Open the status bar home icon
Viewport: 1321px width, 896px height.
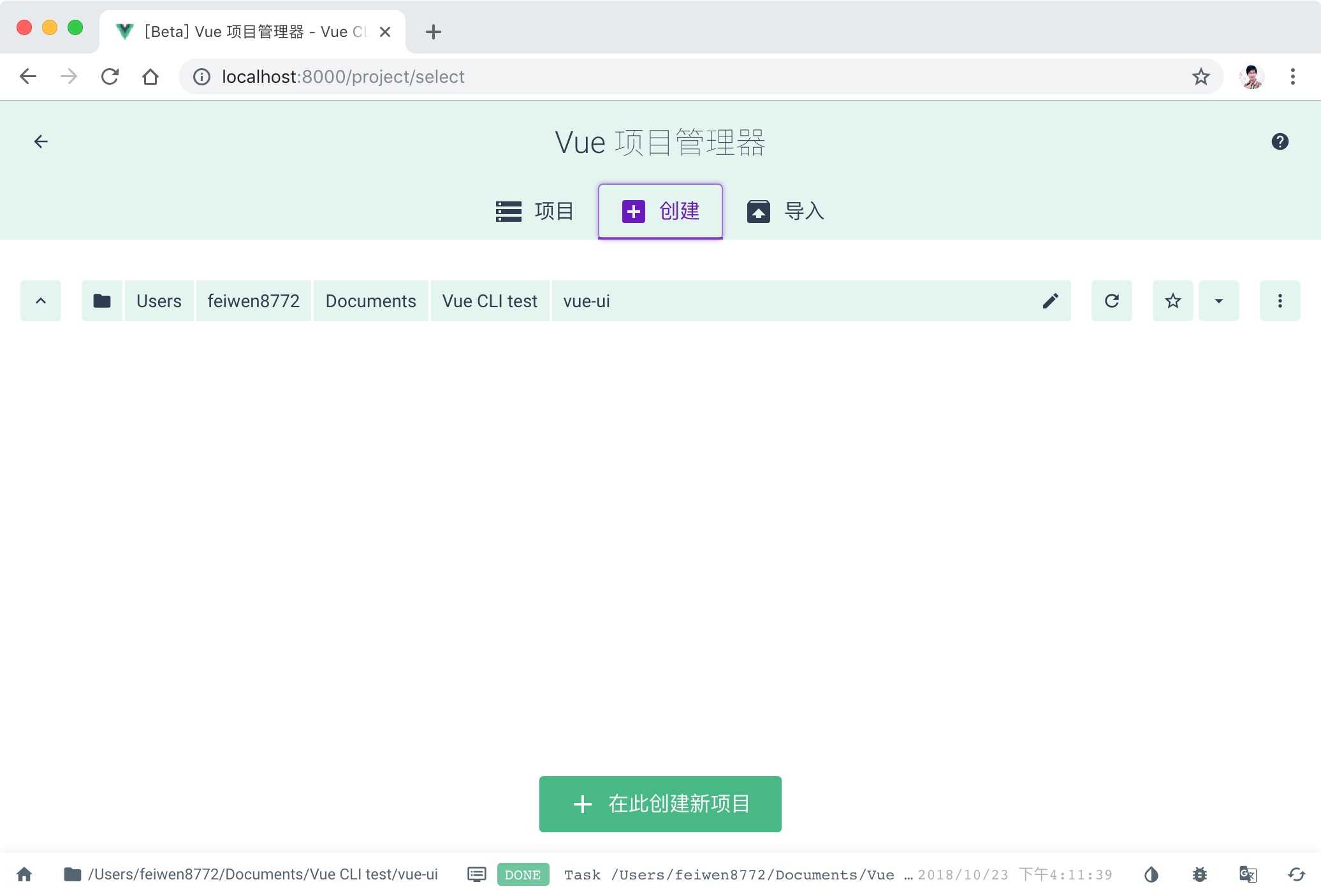(x=24, y=874)
